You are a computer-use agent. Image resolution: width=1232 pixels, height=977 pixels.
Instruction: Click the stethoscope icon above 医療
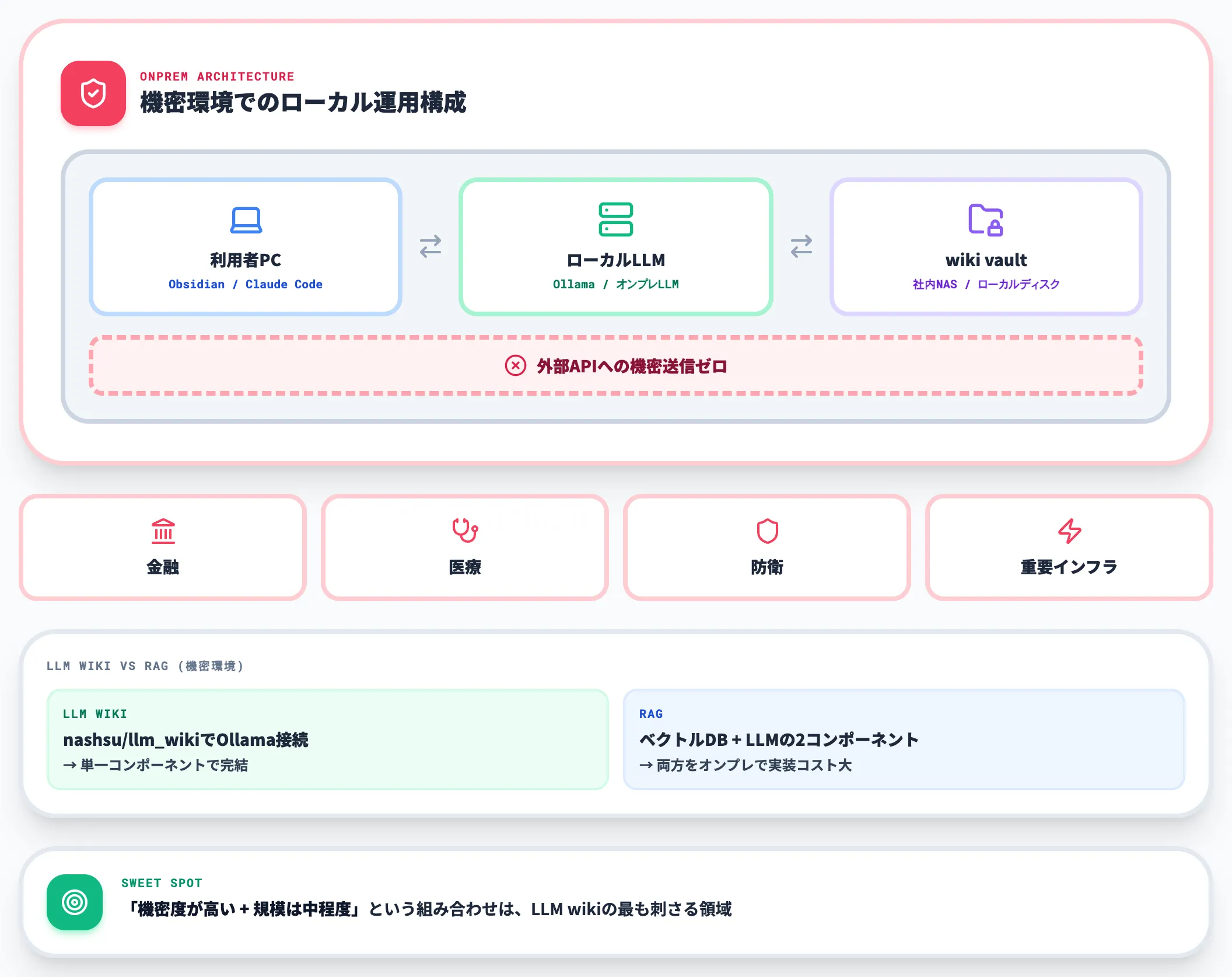(x=465, y=531)
